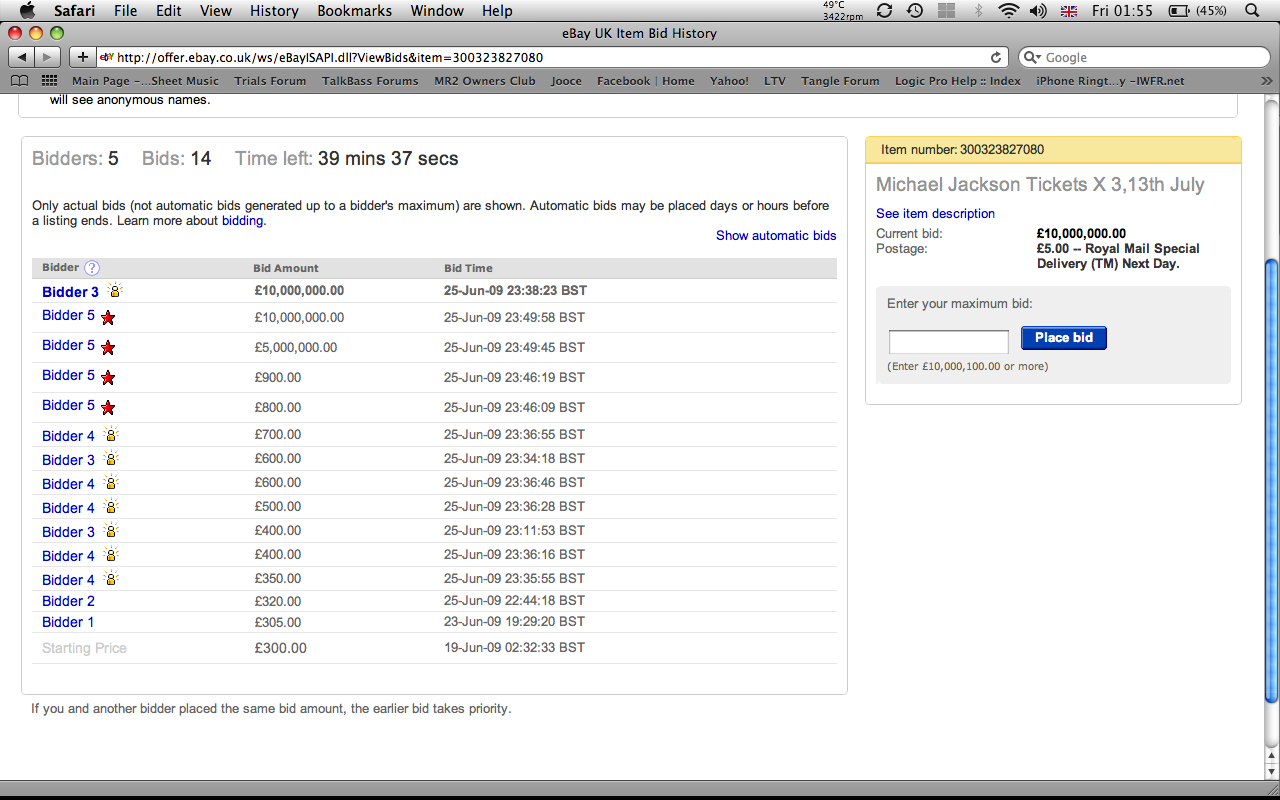Open the iPhone Ringtone IWFR.net bookmark

[x=1110, y=81]
